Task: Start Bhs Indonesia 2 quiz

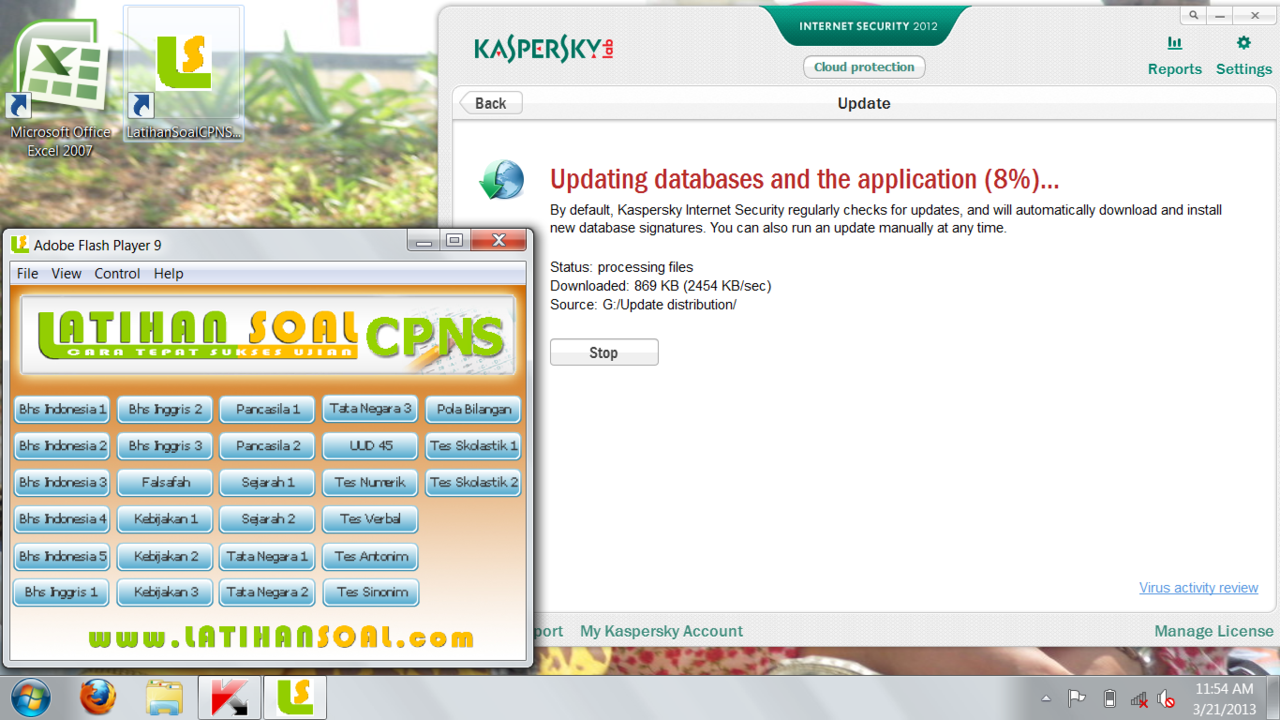Action: pyautogui.click(x=62, y=445)
